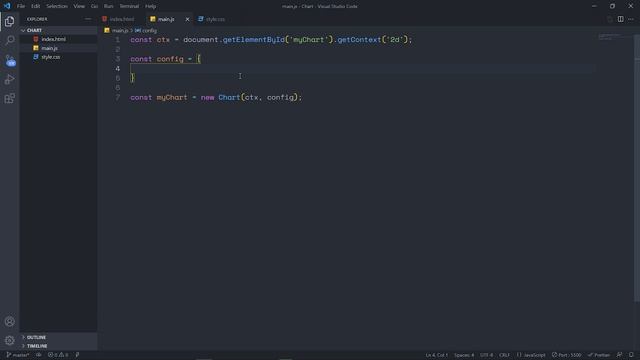Open editor More Actions ellipsis
Screen dimensions: 640x360
click(631, 19)
